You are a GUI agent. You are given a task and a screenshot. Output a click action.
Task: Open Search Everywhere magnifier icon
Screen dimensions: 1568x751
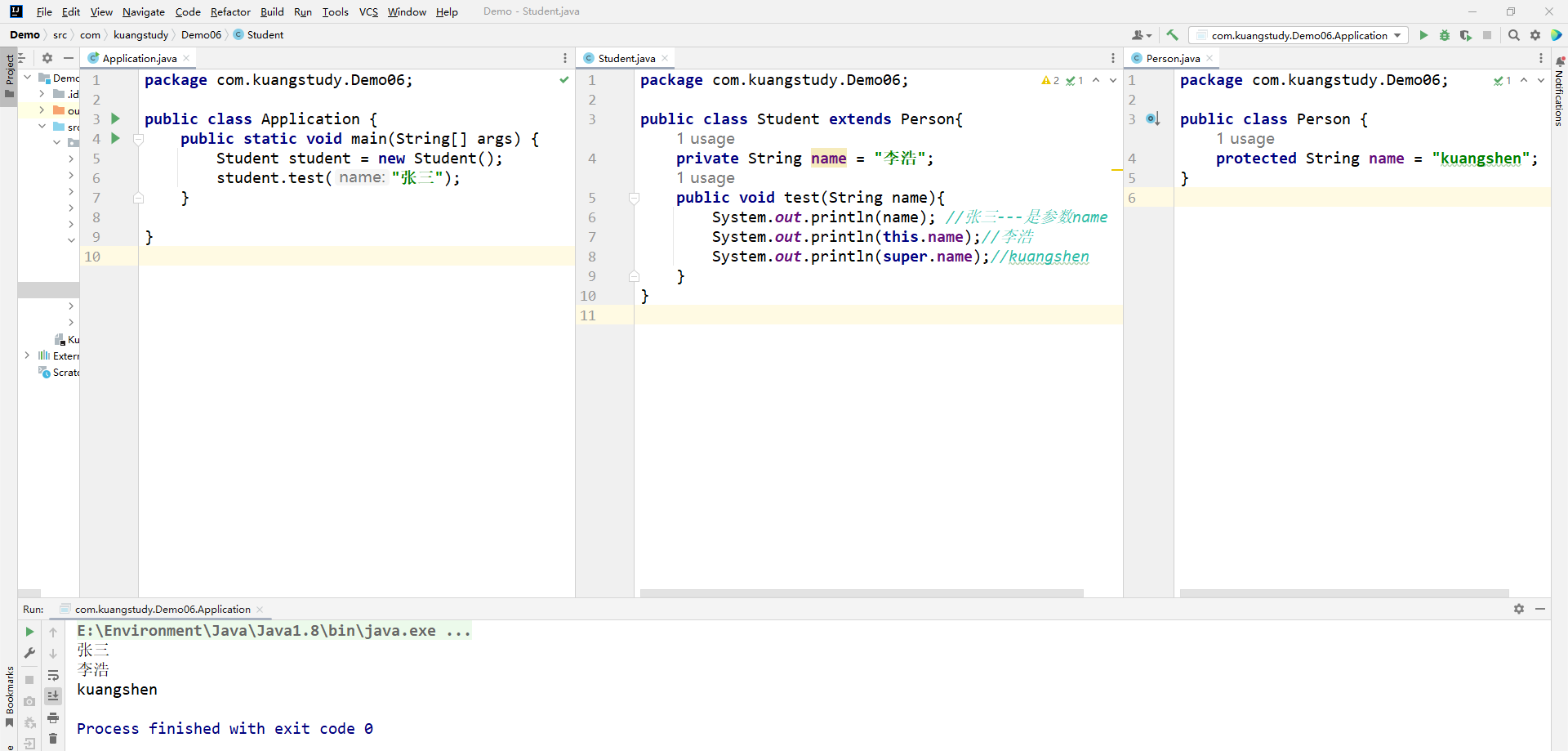tap(1514, 35)
